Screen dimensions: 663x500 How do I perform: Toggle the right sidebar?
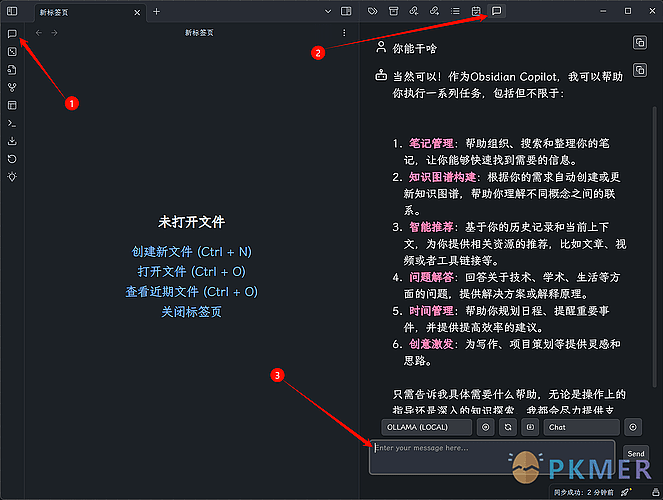346,11
